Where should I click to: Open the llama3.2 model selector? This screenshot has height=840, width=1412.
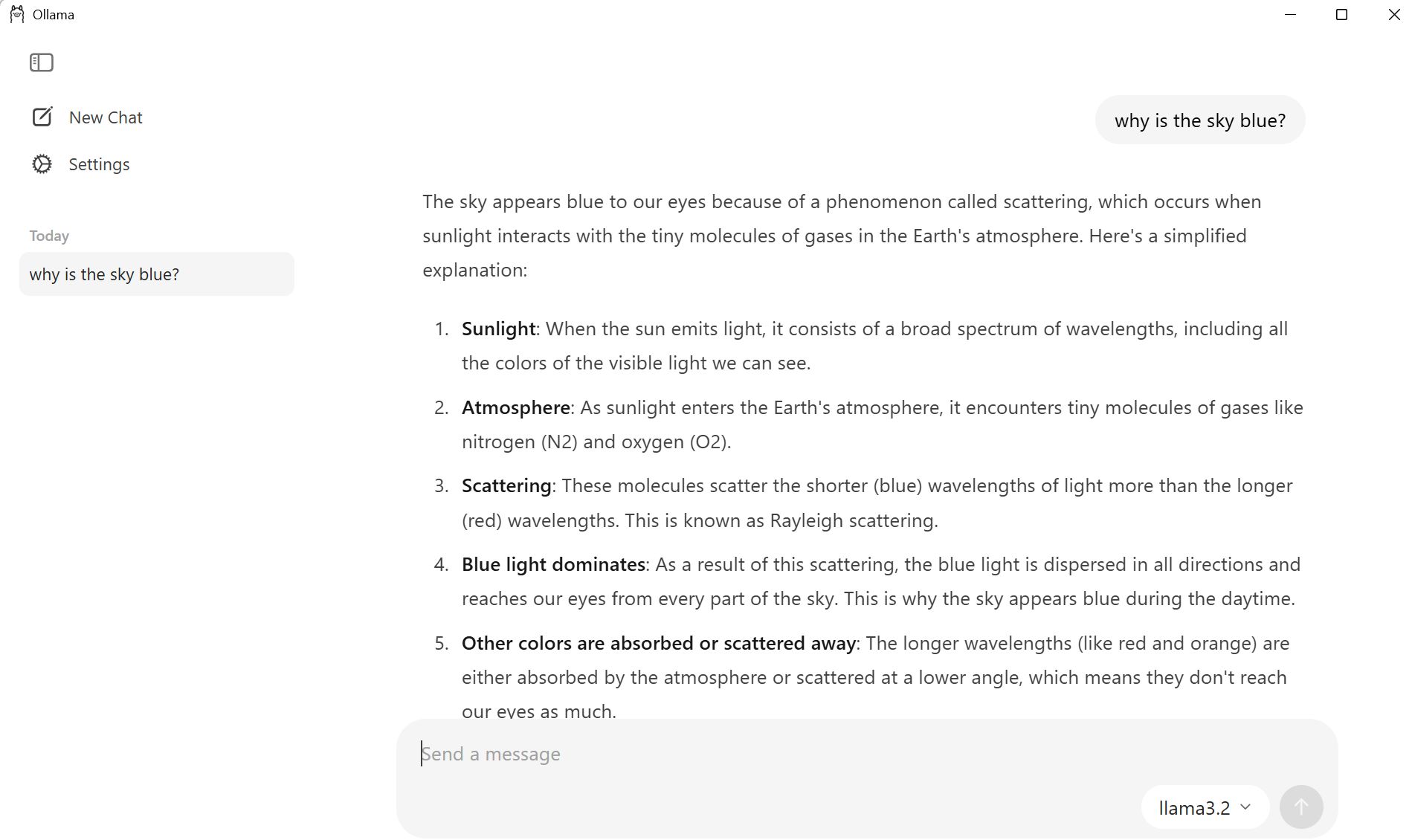tap(1194, 807)
